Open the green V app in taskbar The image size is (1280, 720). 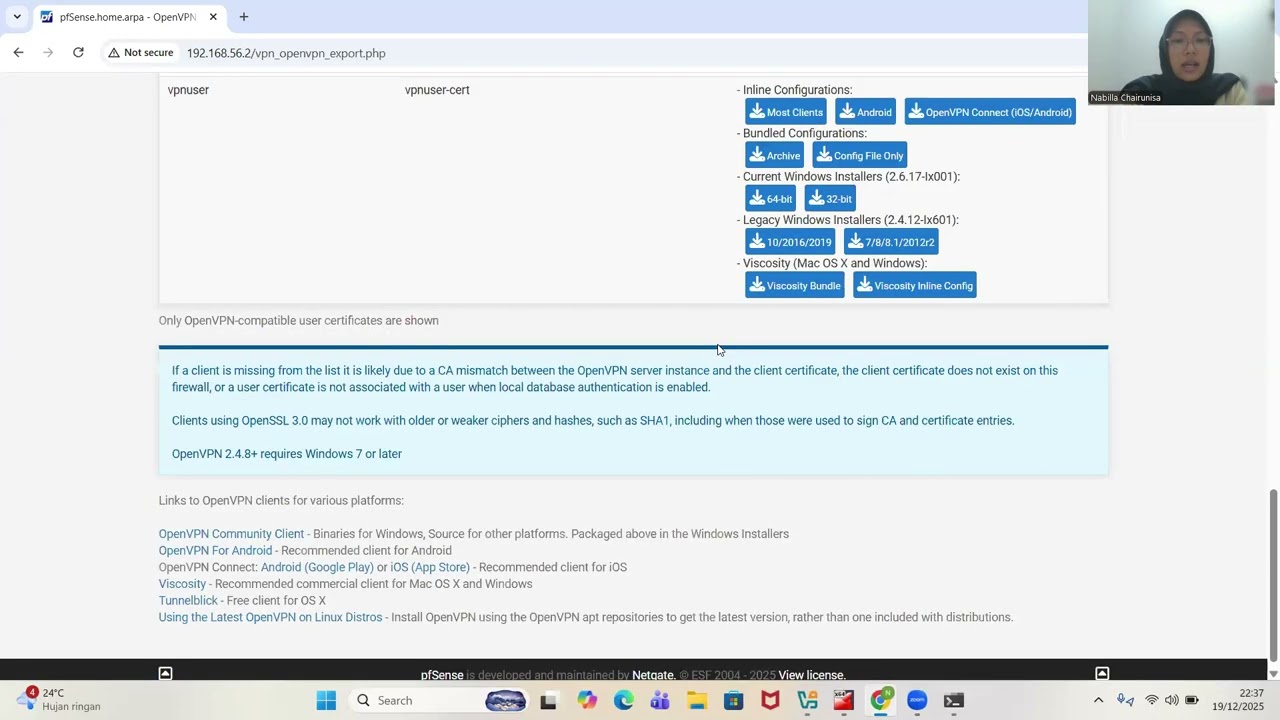click(807, 701)
